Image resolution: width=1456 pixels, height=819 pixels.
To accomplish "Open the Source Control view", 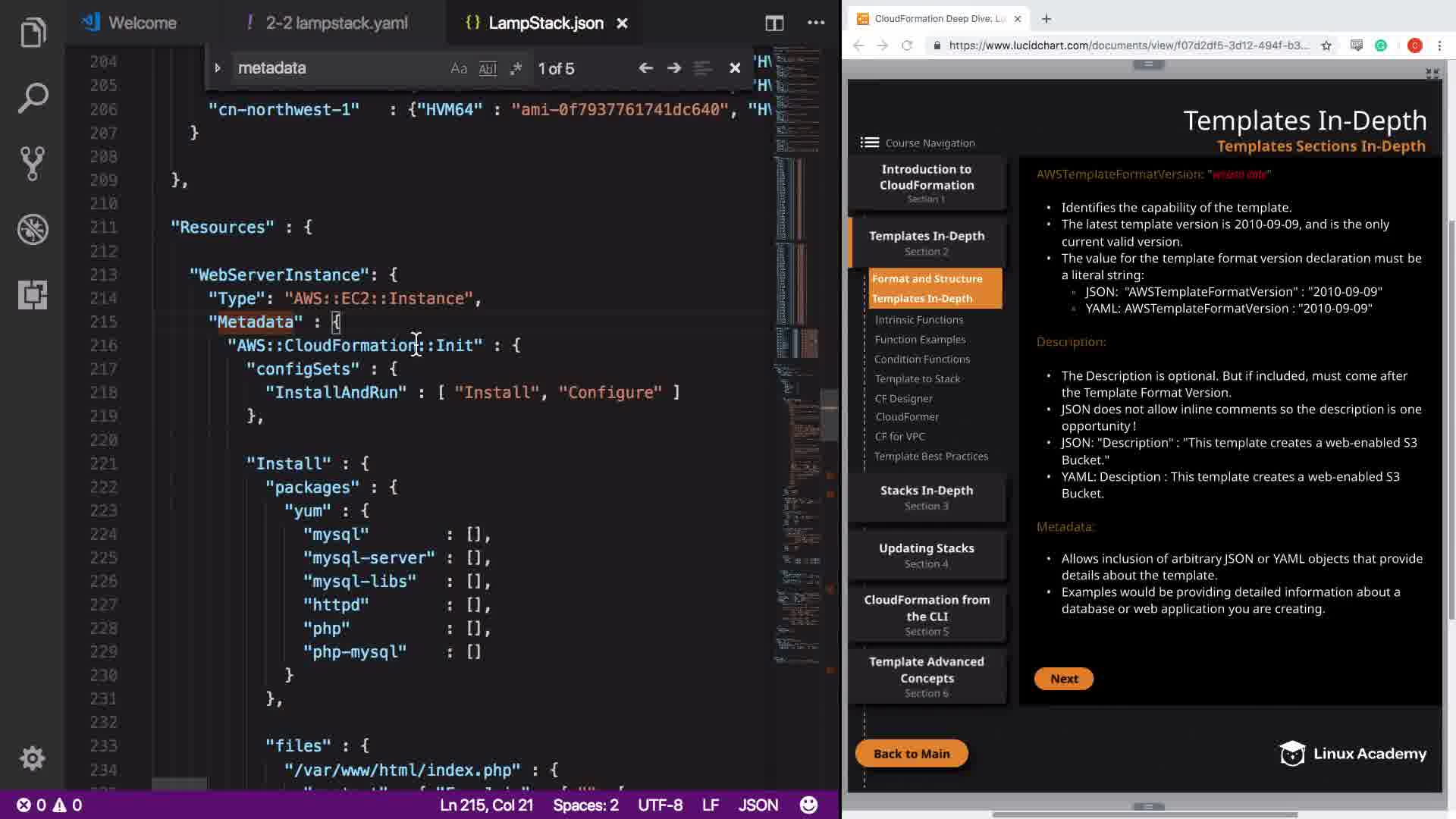I will (33, 163).
